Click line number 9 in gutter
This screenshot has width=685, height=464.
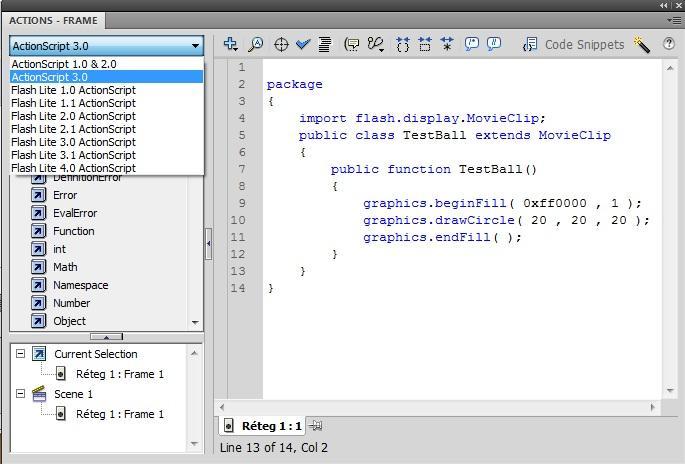point(242,203)
